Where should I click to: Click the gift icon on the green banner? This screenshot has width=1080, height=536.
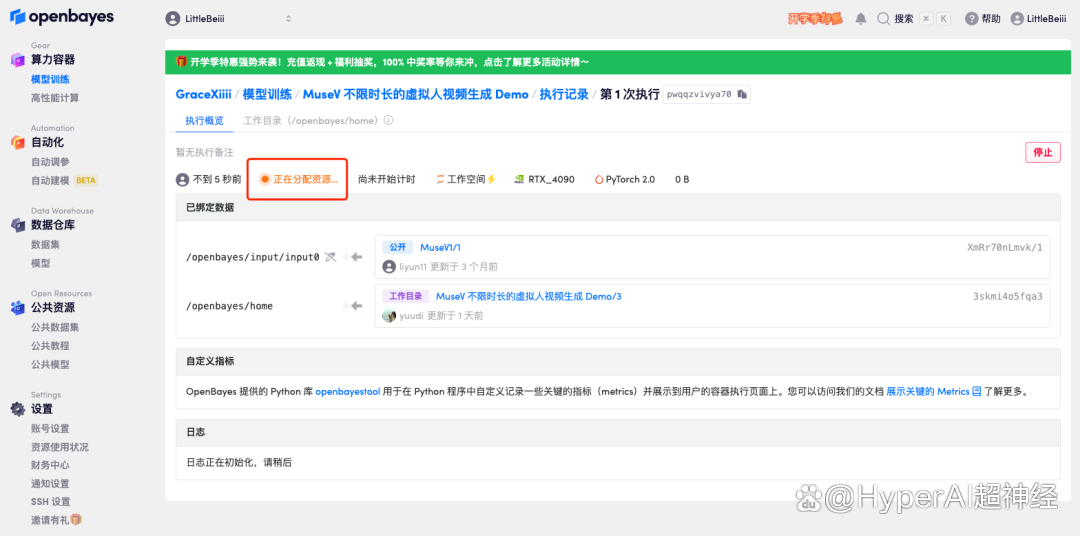(x=181, y=62)
